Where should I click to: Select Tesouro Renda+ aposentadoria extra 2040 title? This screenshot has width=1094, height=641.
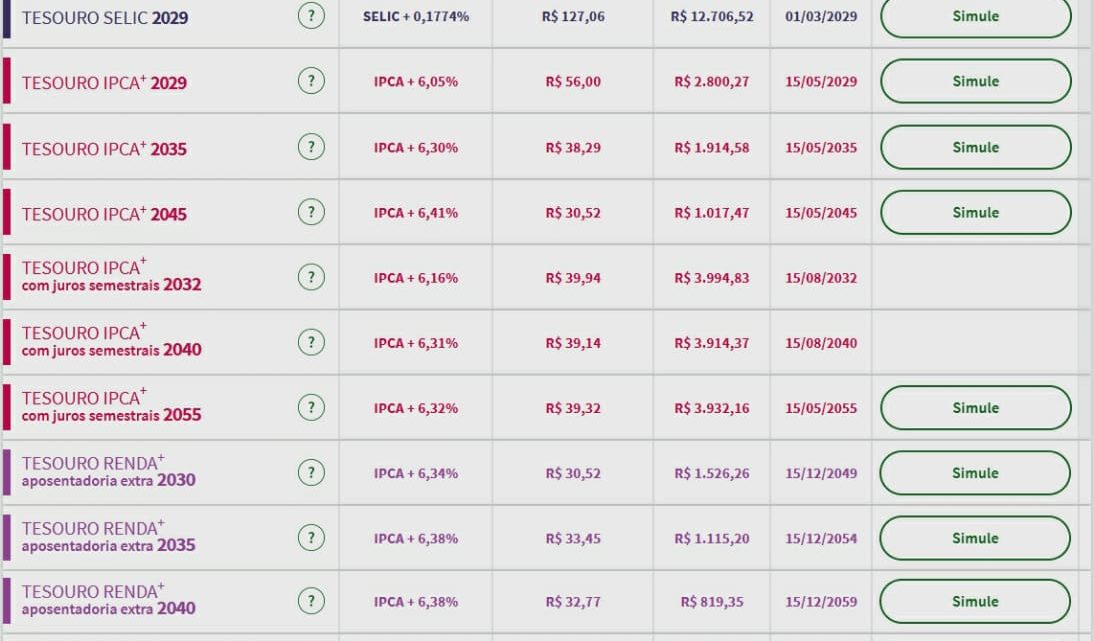(x=108, y=600)
